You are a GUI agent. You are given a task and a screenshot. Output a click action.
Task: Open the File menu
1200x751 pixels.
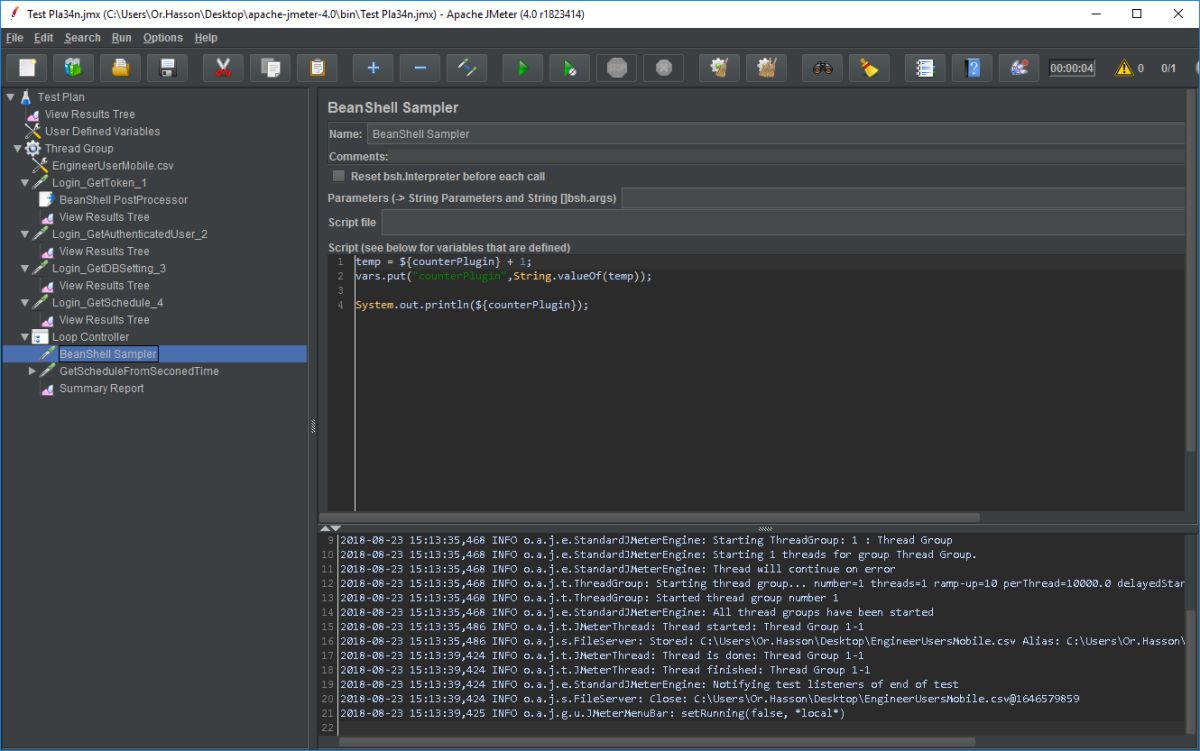(x=14, y=38)
